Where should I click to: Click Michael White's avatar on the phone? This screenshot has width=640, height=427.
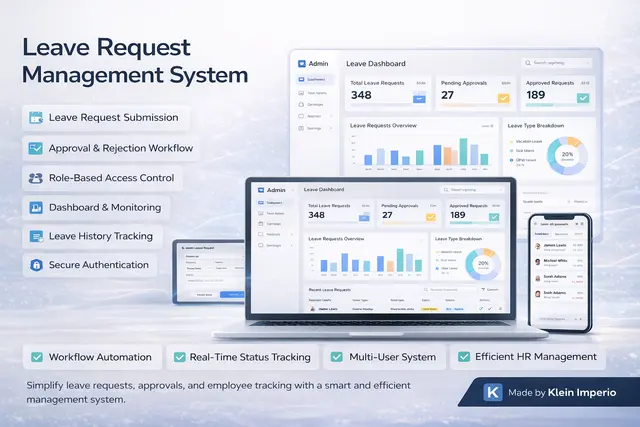tap(538, 262)
